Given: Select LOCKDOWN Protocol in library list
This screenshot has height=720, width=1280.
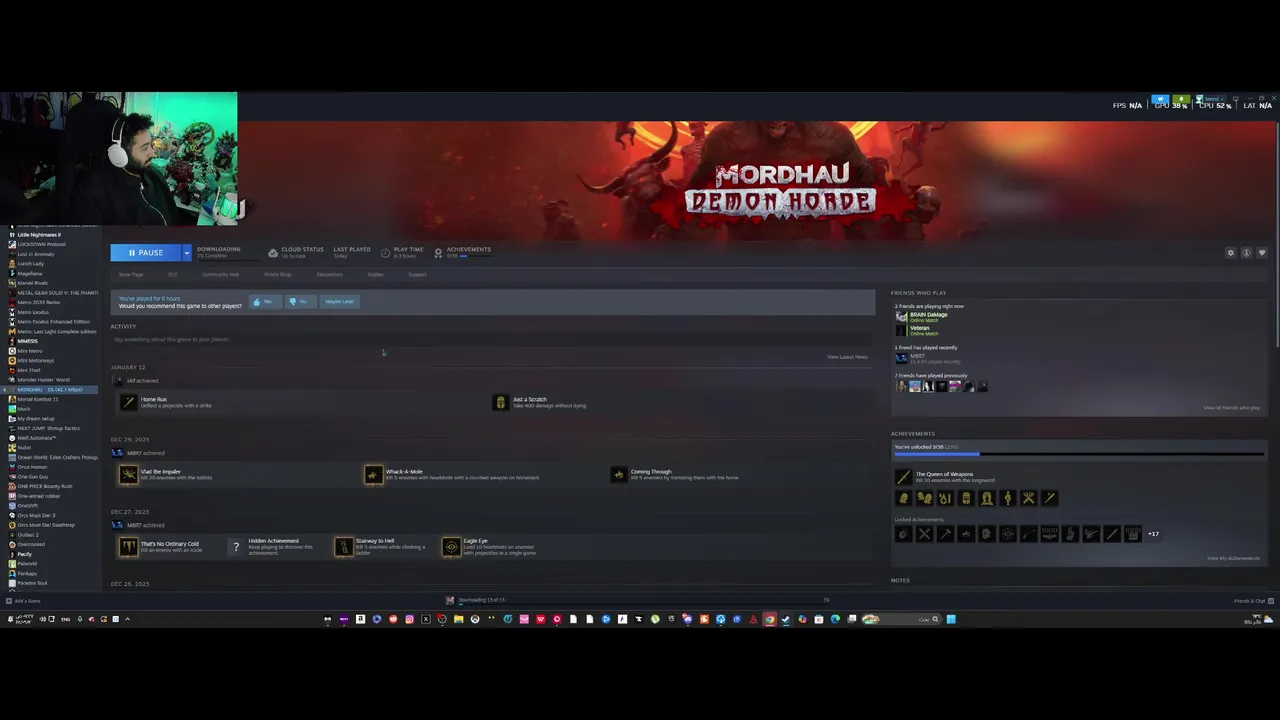Looking at the screenshot, I should (x=41, y=244).
